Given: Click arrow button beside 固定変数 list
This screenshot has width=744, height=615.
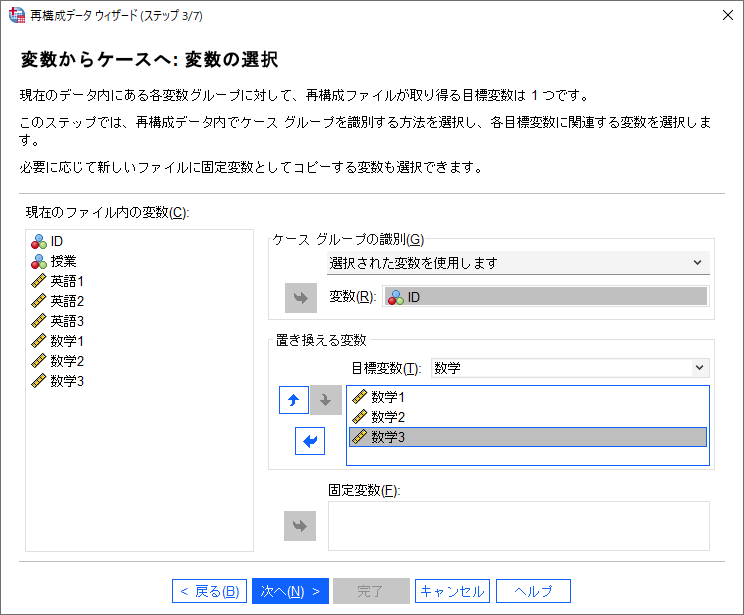Looking at the screenshot, I should (x=300, y=525).
